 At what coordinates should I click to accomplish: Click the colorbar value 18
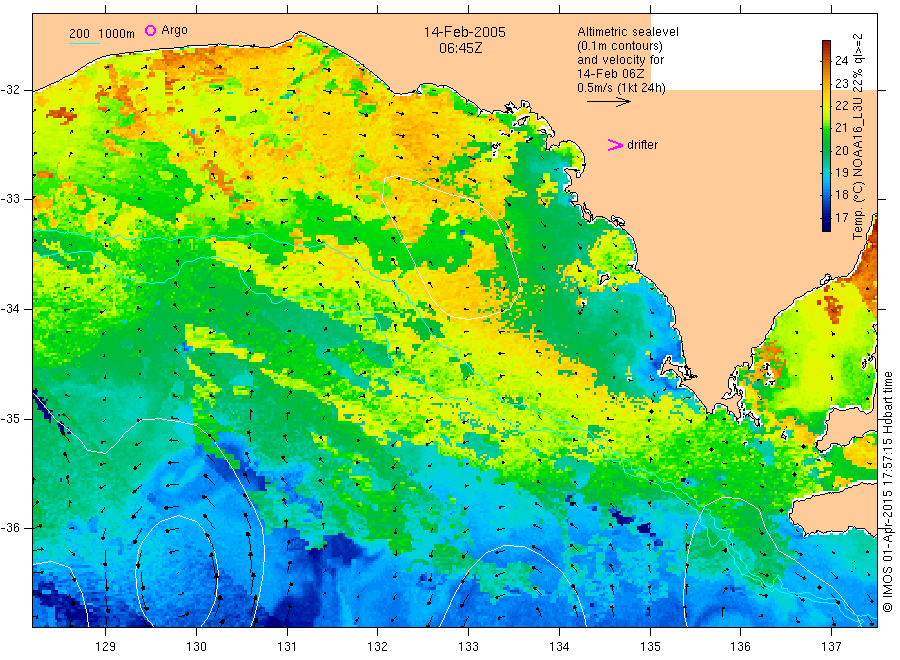click(841, 195)
